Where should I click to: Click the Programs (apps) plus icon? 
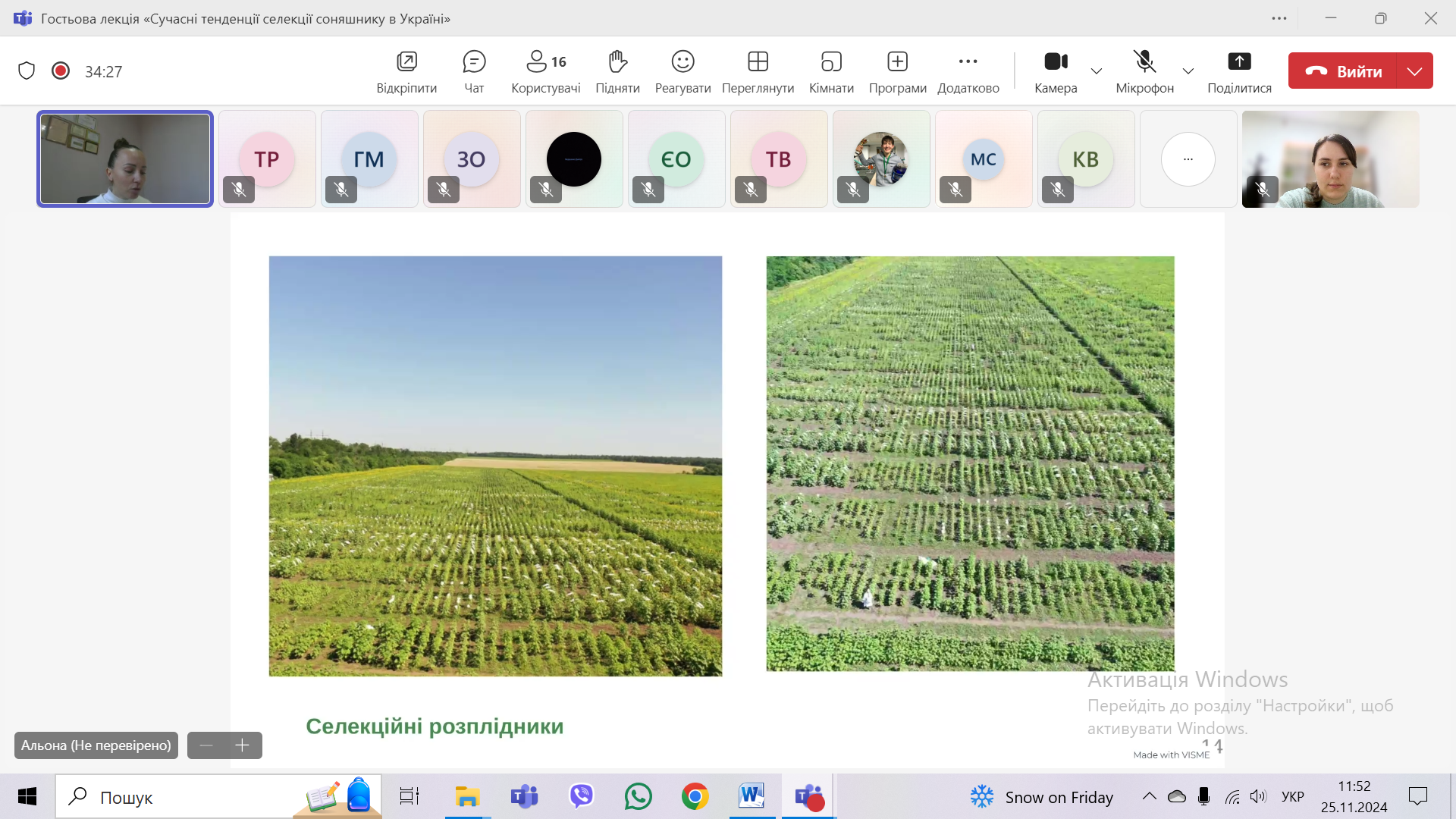pyautogui.click(x=897, y=62)
